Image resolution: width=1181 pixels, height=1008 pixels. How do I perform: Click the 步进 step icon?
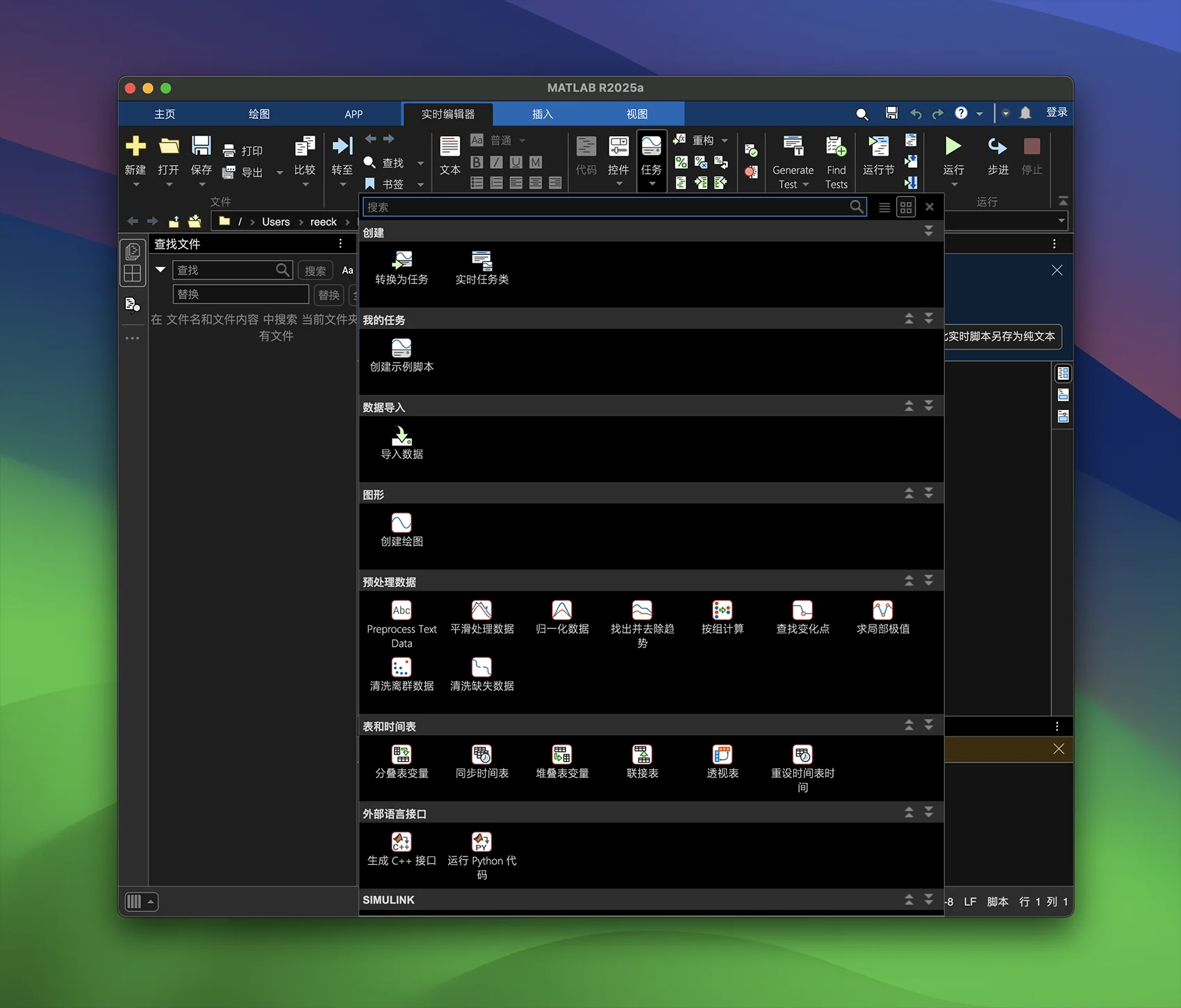[x=998, y=147]
